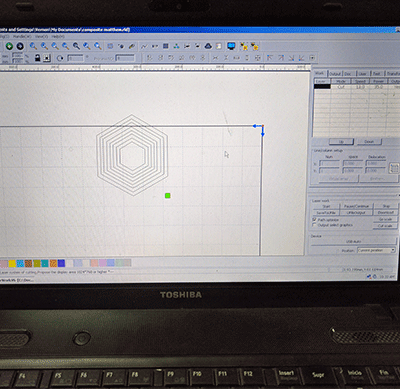Screen dimensions: 400x389
Task: Click the top-right corner blue arrow align icon
Action: [x=280, y=58]
